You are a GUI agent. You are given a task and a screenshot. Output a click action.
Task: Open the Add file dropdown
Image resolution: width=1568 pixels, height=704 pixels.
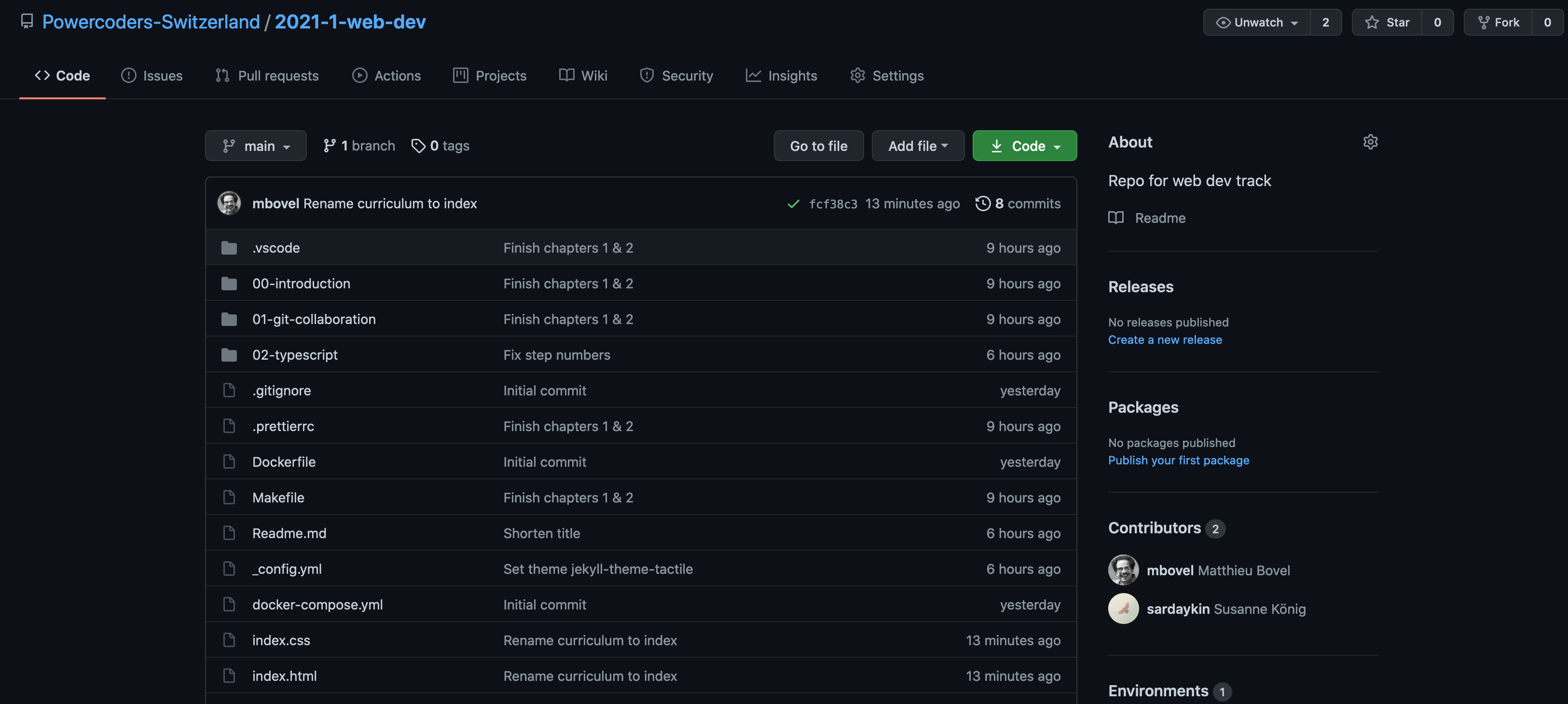pyautogui.click(x=917, y=146)
